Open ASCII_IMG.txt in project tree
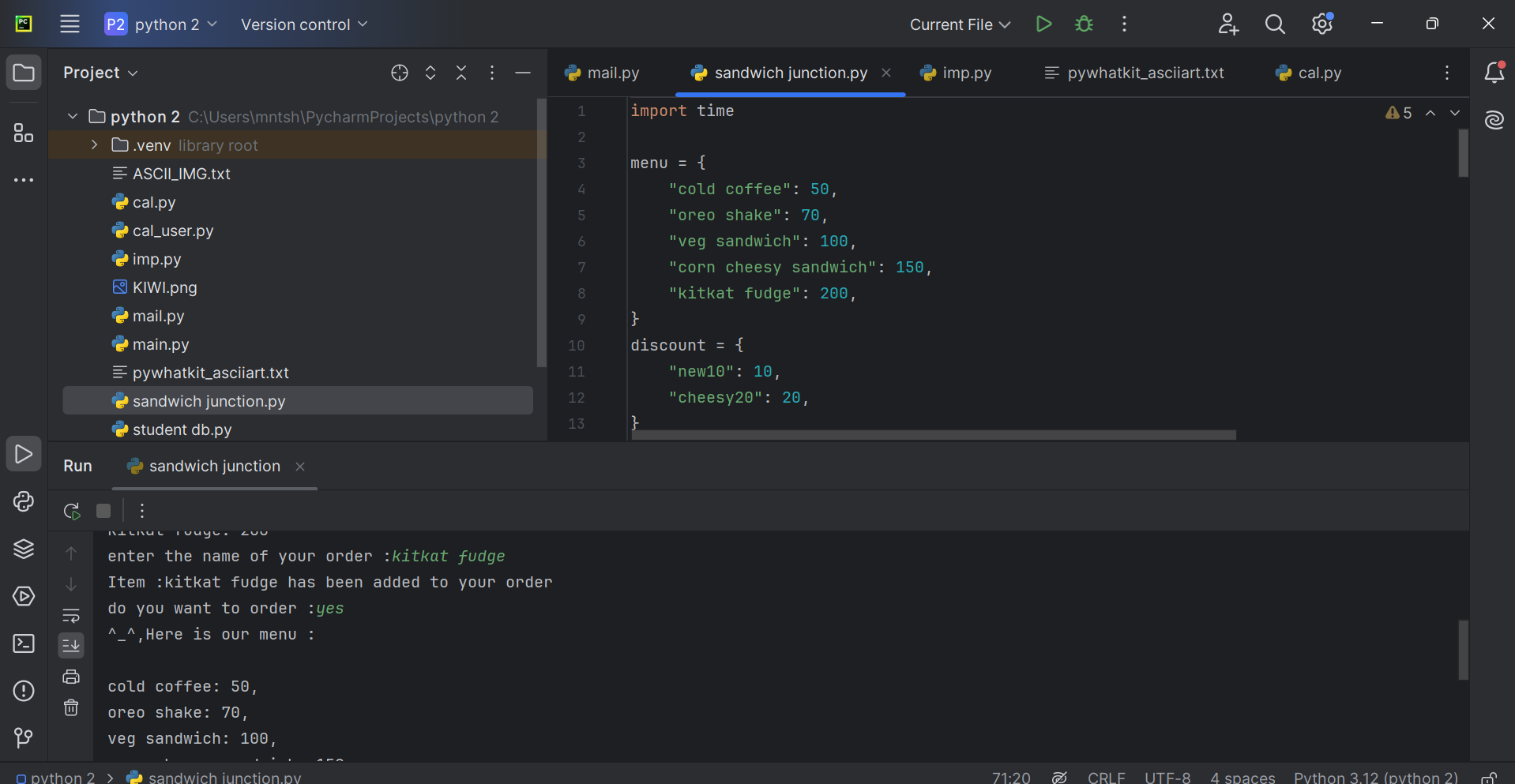This screenshot has height=784, width=1515. click(x=182, y=174)
